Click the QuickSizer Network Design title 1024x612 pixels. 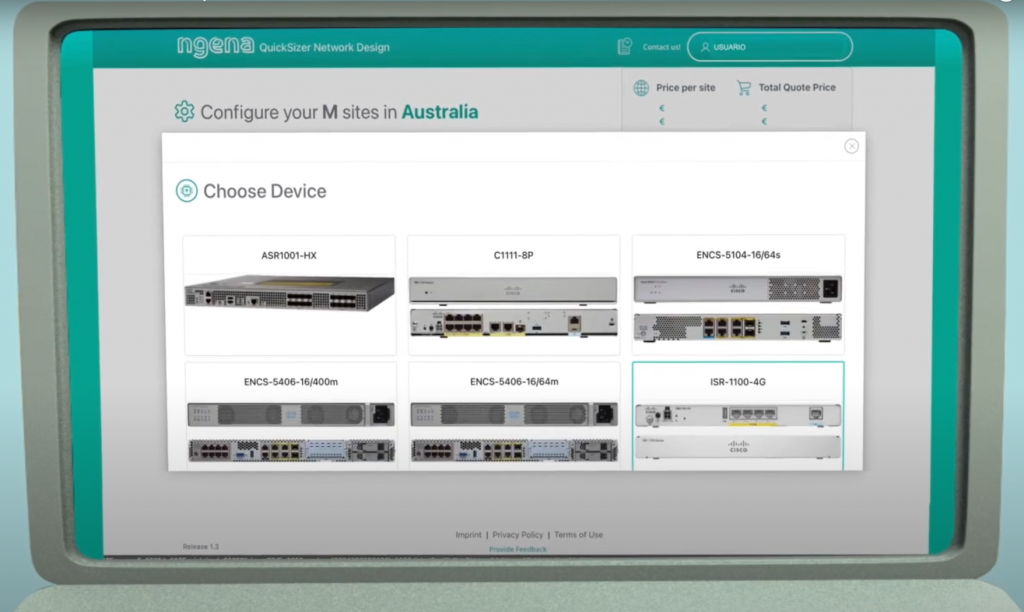click(x=325, y=47)
